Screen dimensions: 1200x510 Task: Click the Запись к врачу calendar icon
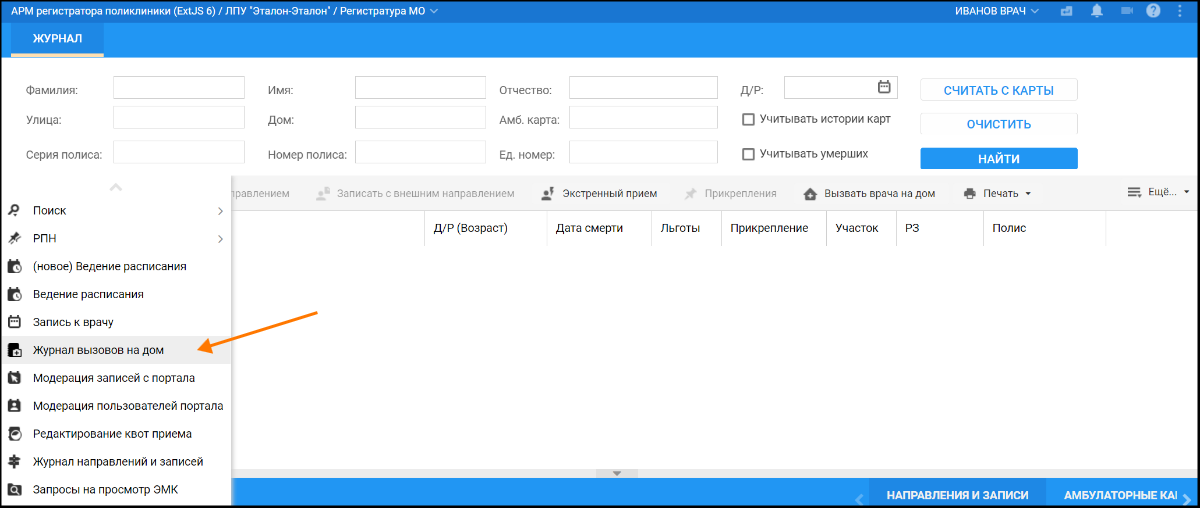14,322
